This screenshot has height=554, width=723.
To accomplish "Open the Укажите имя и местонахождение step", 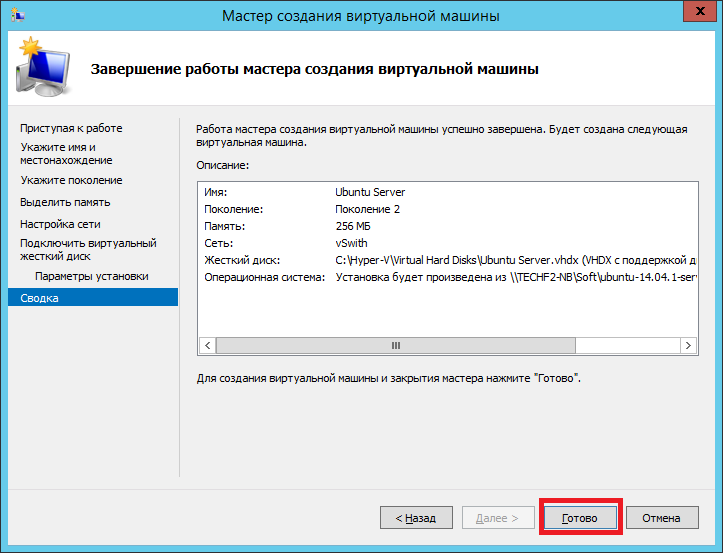I will click(66, 154).
